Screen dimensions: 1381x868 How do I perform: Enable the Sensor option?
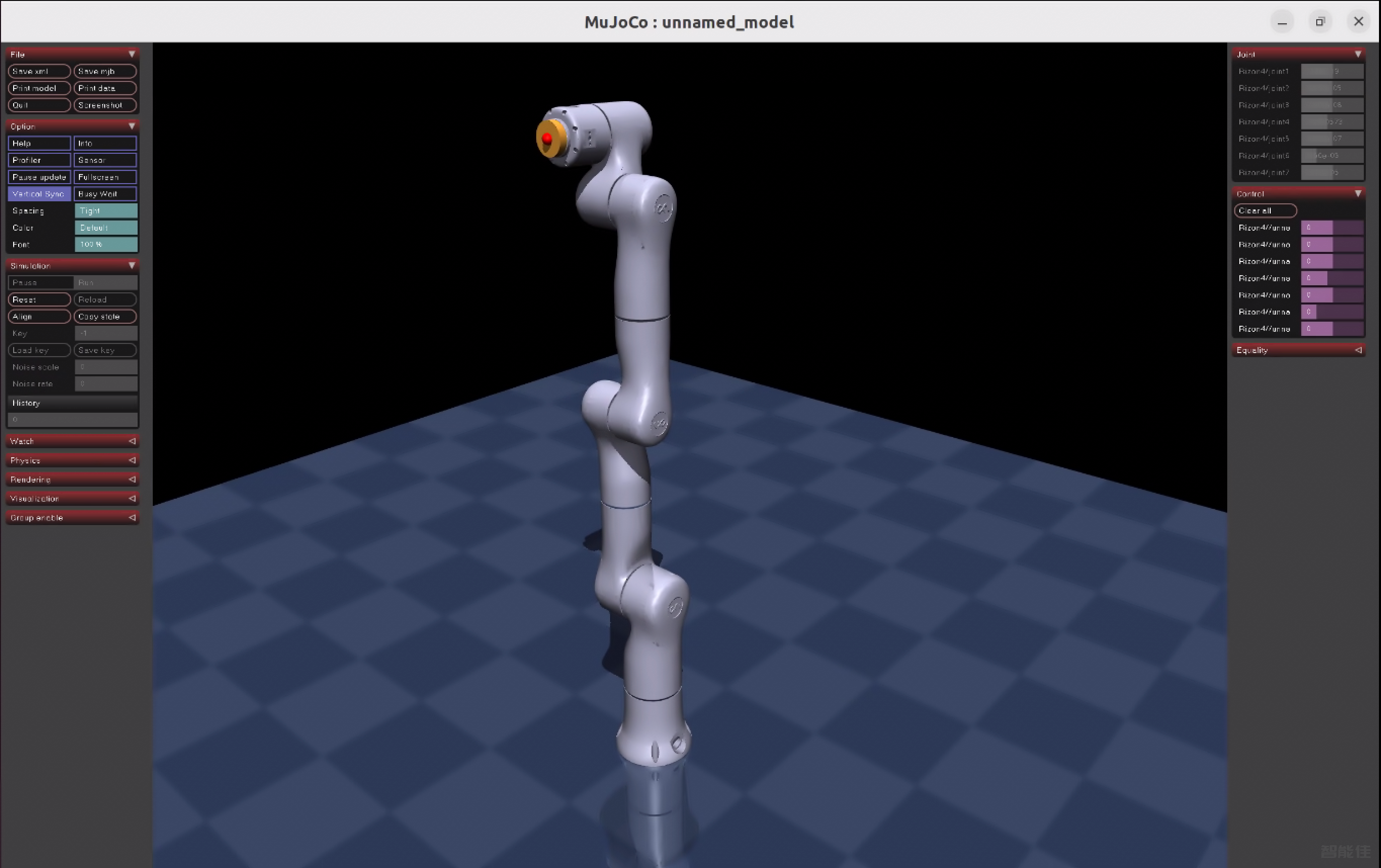click(106, 160)
